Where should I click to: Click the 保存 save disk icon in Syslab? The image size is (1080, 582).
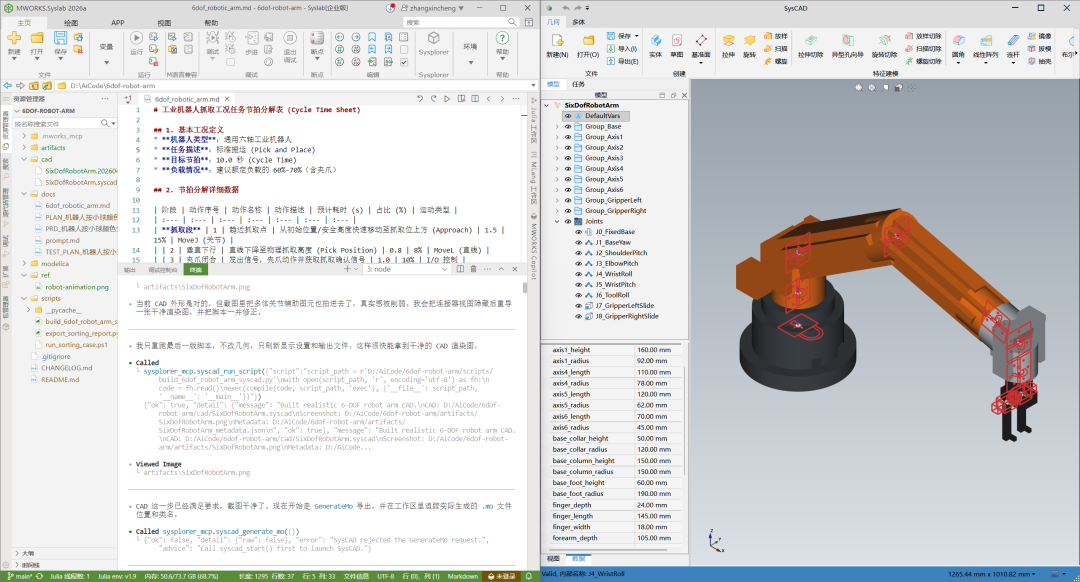point(61,38)
